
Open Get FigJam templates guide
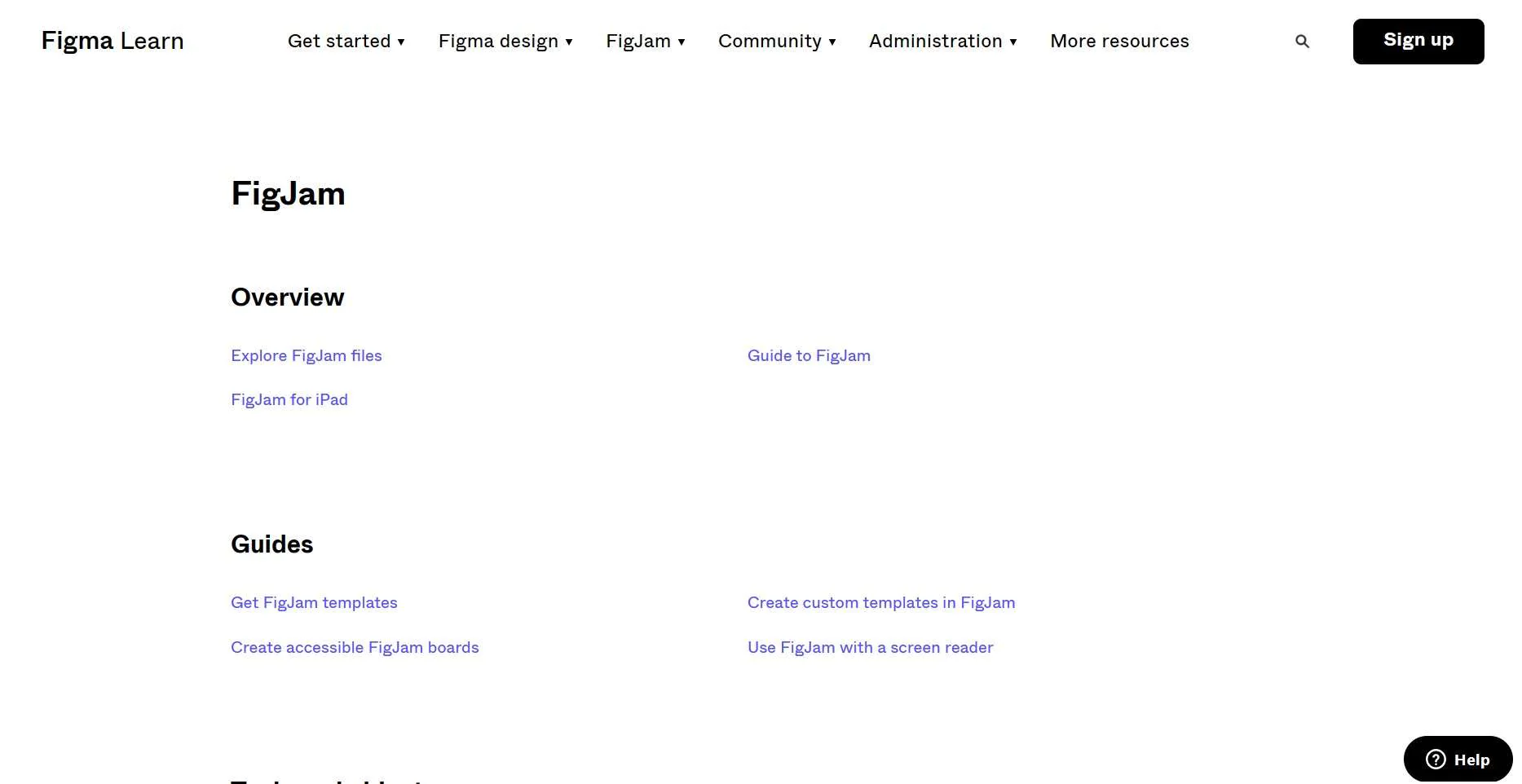tap(314, 602)
